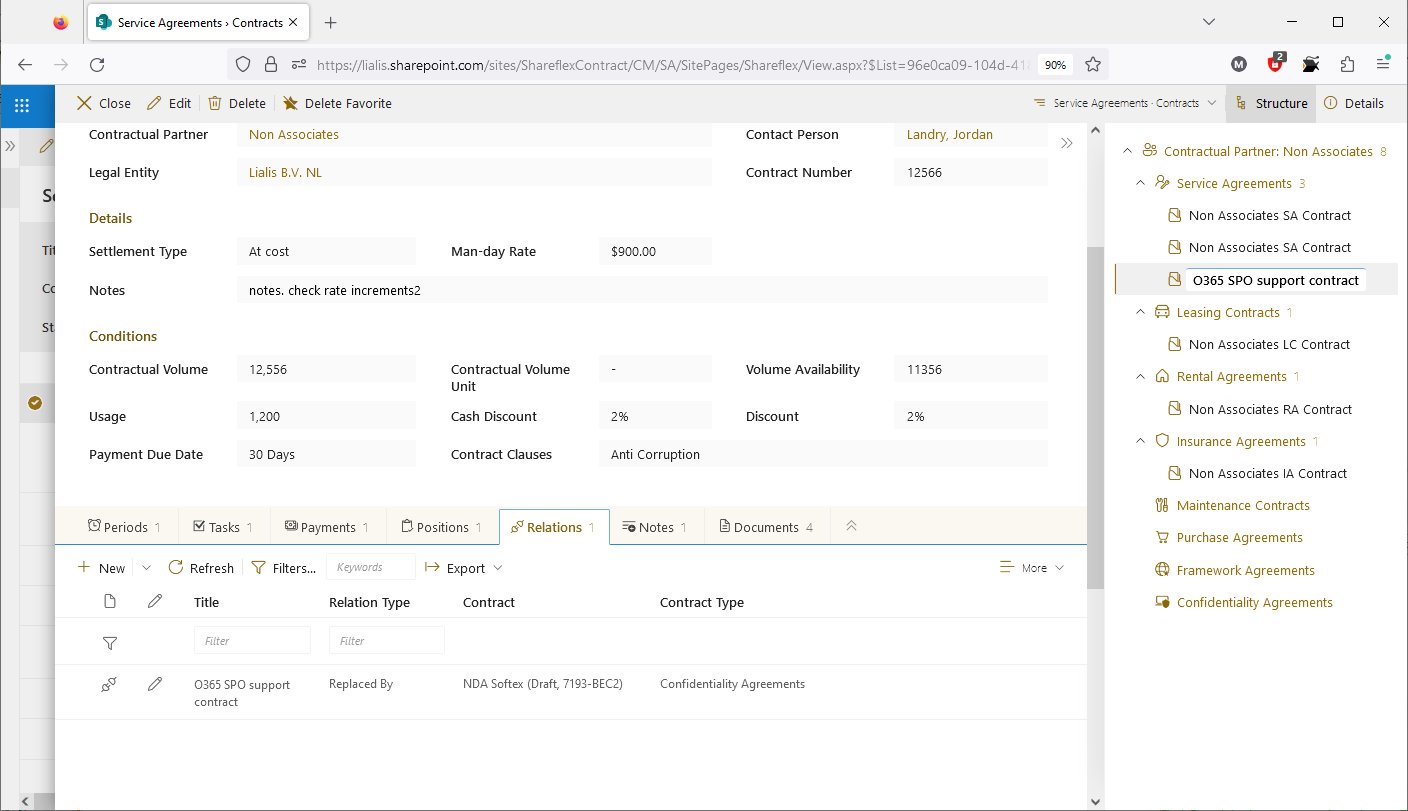This screenshot has height=811, width=1408.
Task: Click the Insurance Agreements shield icon
Action: [1162, 441]
